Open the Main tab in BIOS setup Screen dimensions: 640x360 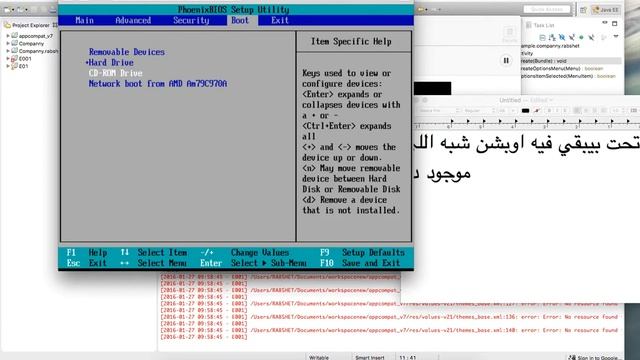click(x=84, y=20)
